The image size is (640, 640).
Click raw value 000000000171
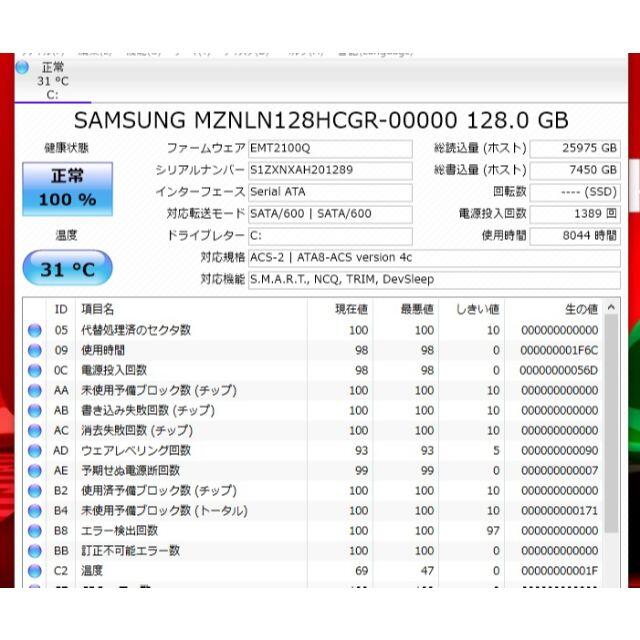(560, 511)
